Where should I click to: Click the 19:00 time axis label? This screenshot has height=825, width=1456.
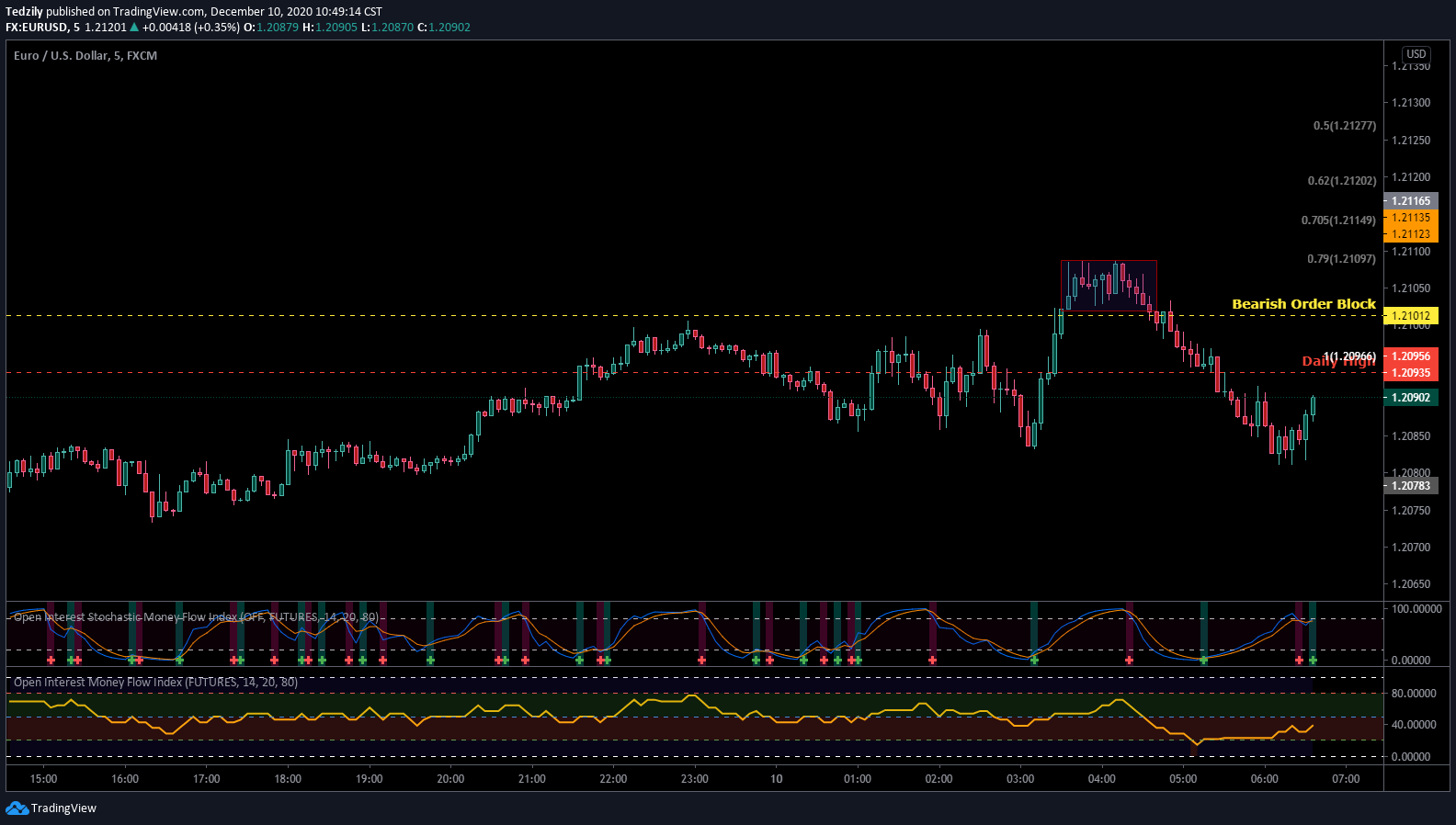point(370,779)
